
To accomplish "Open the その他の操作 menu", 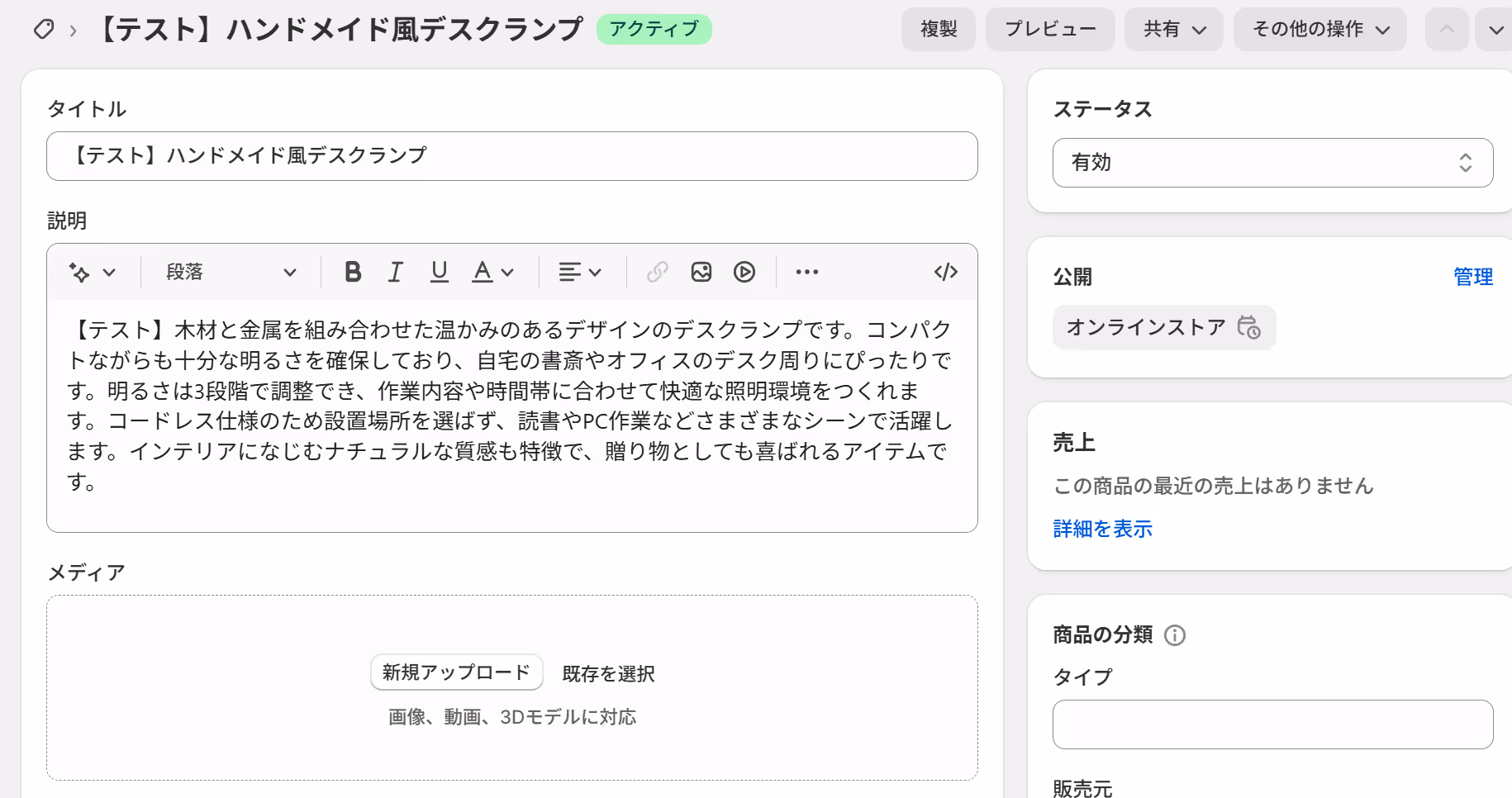I will 1320,30.
